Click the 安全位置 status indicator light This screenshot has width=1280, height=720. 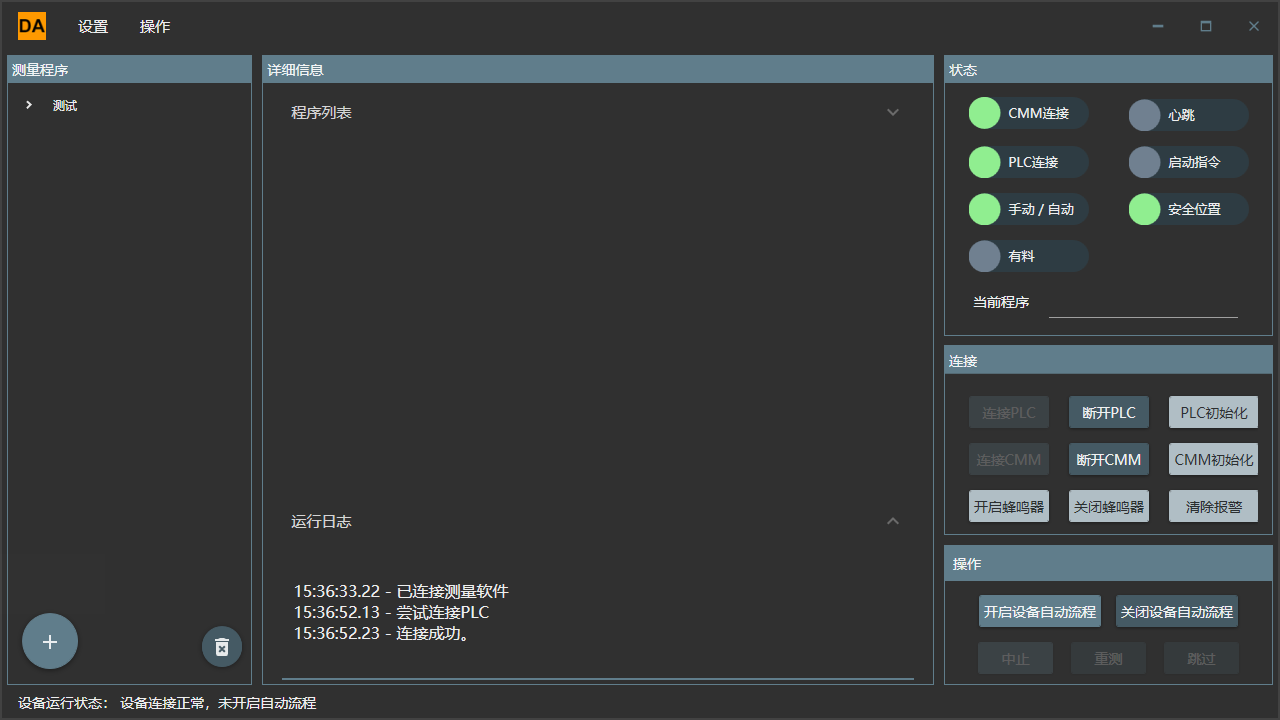[1144, 209]
